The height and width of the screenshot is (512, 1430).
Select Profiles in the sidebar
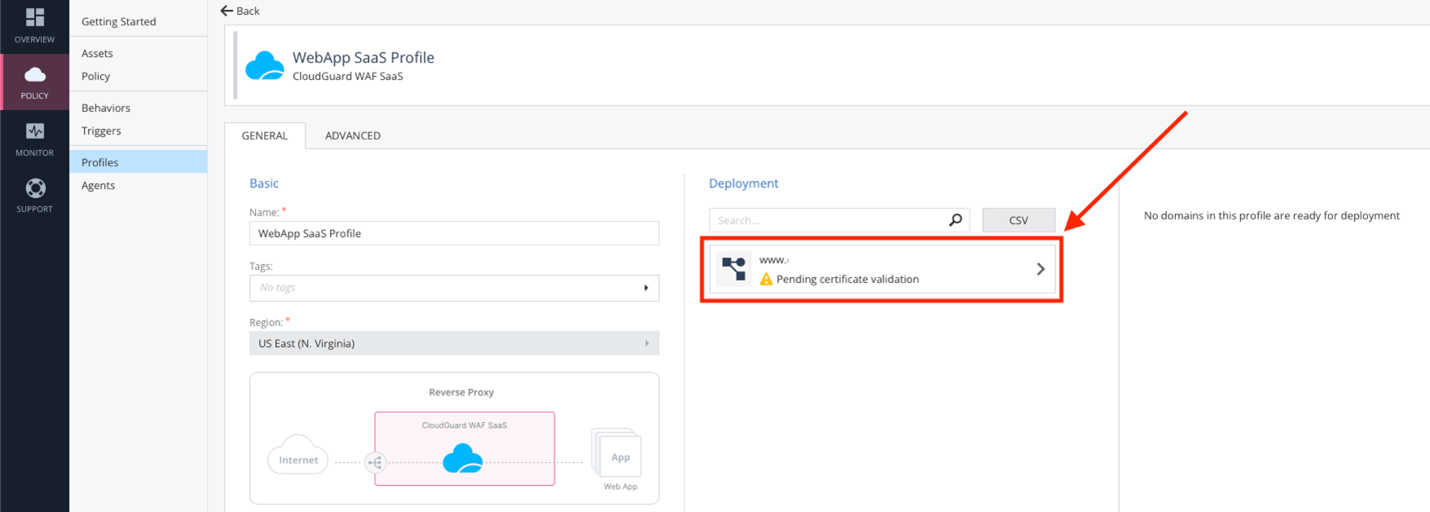click(138, 162)
